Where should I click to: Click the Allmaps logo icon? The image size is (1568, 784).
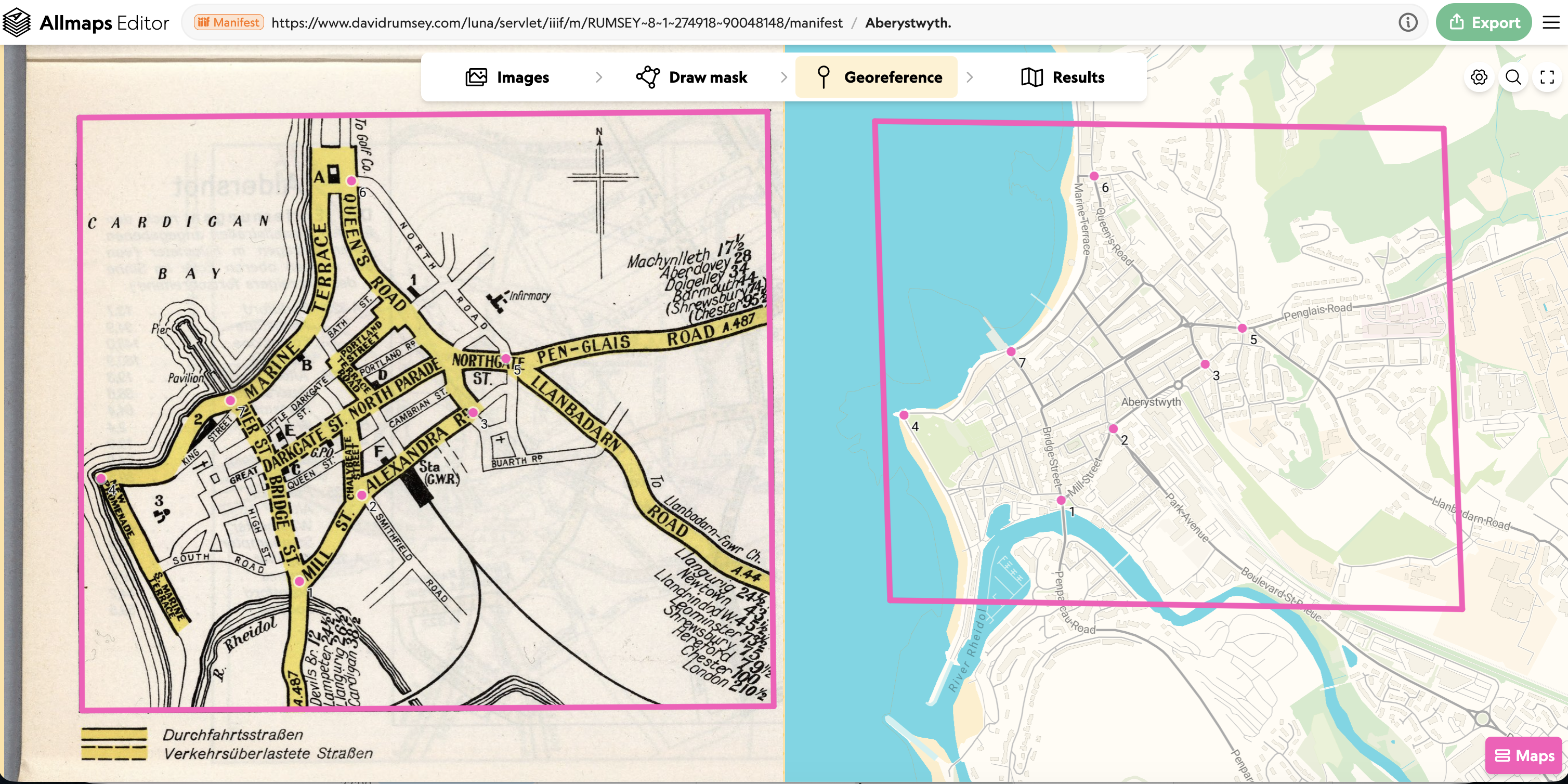point(17,22)
